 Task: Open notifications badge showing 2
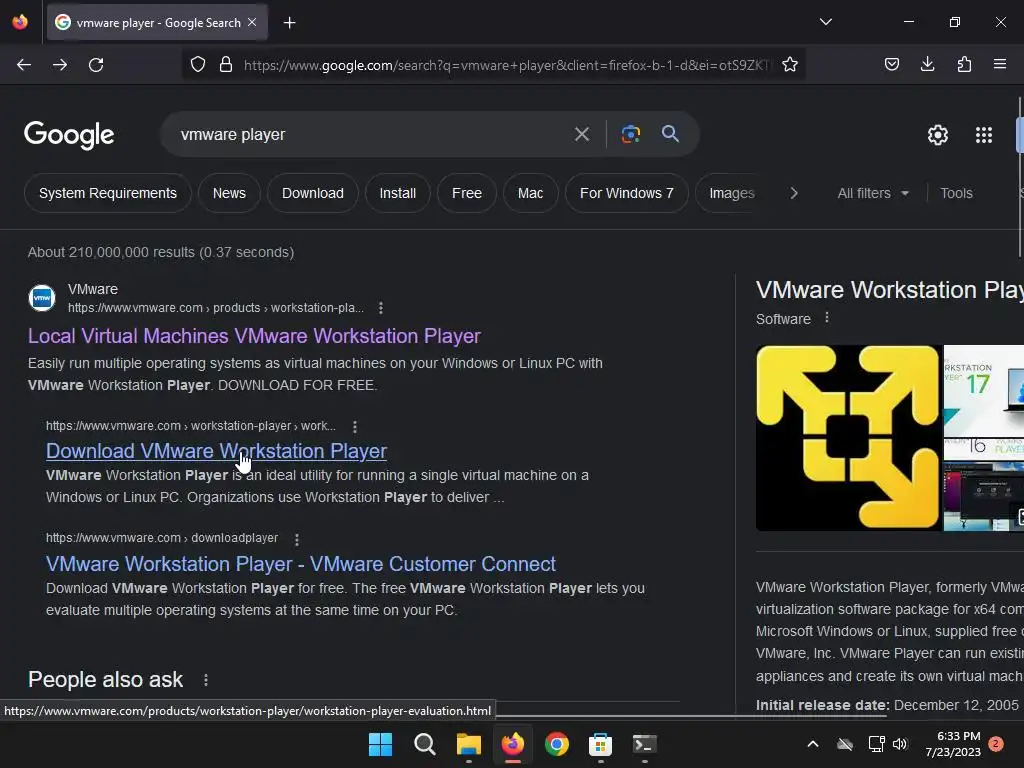pos(996,744)
